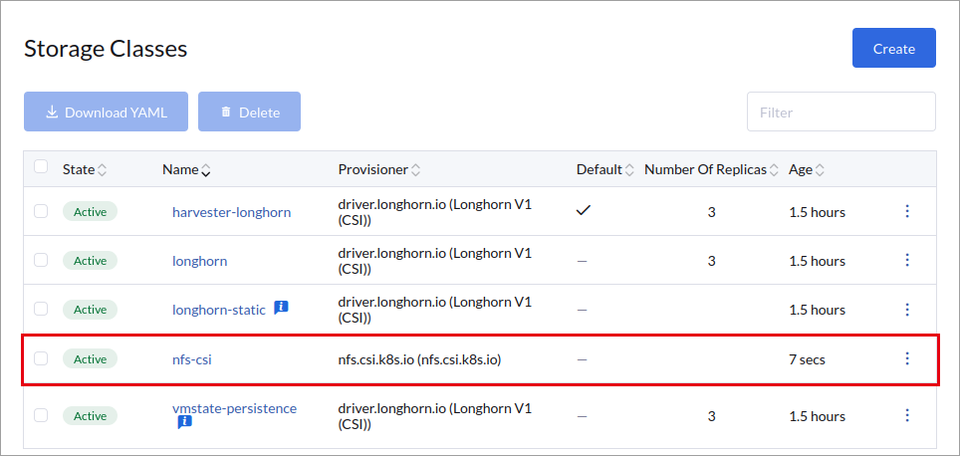Image resolution: width=960 pixels, height=456 pixels.
Task: Click Active badge in longhorn row
Action: pos(90,261)
